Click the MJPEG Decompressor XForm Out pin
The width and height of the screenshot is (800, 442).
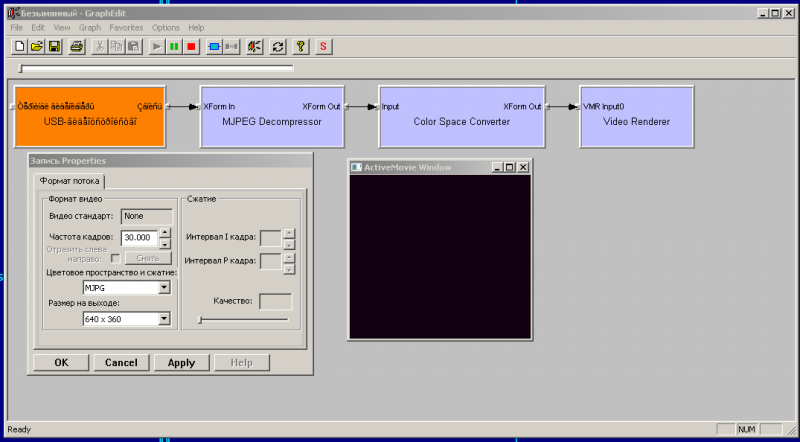321,107
